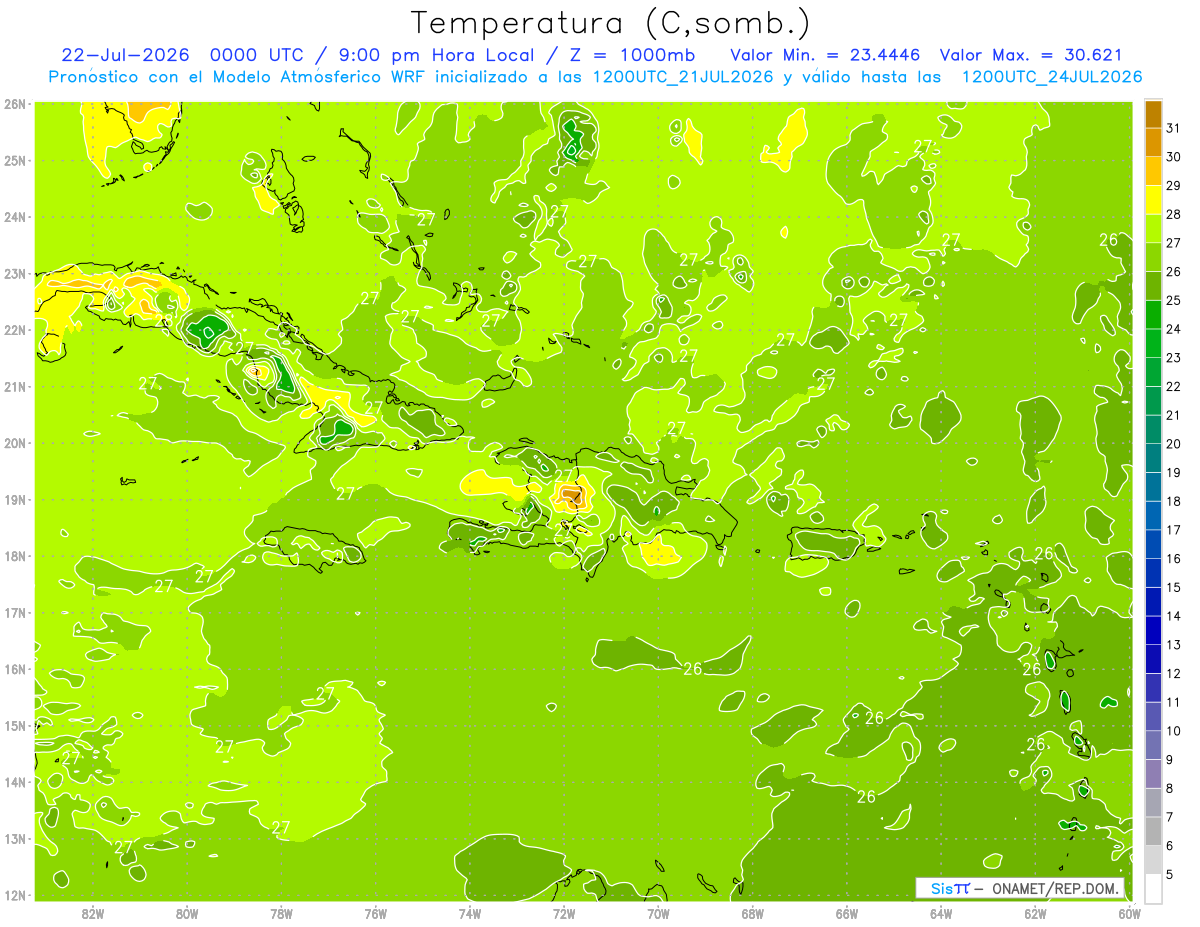This screenshot has width=1200, height=927.
Task: Click the "68W" longitude axis label
Action: tap(752, 913)
